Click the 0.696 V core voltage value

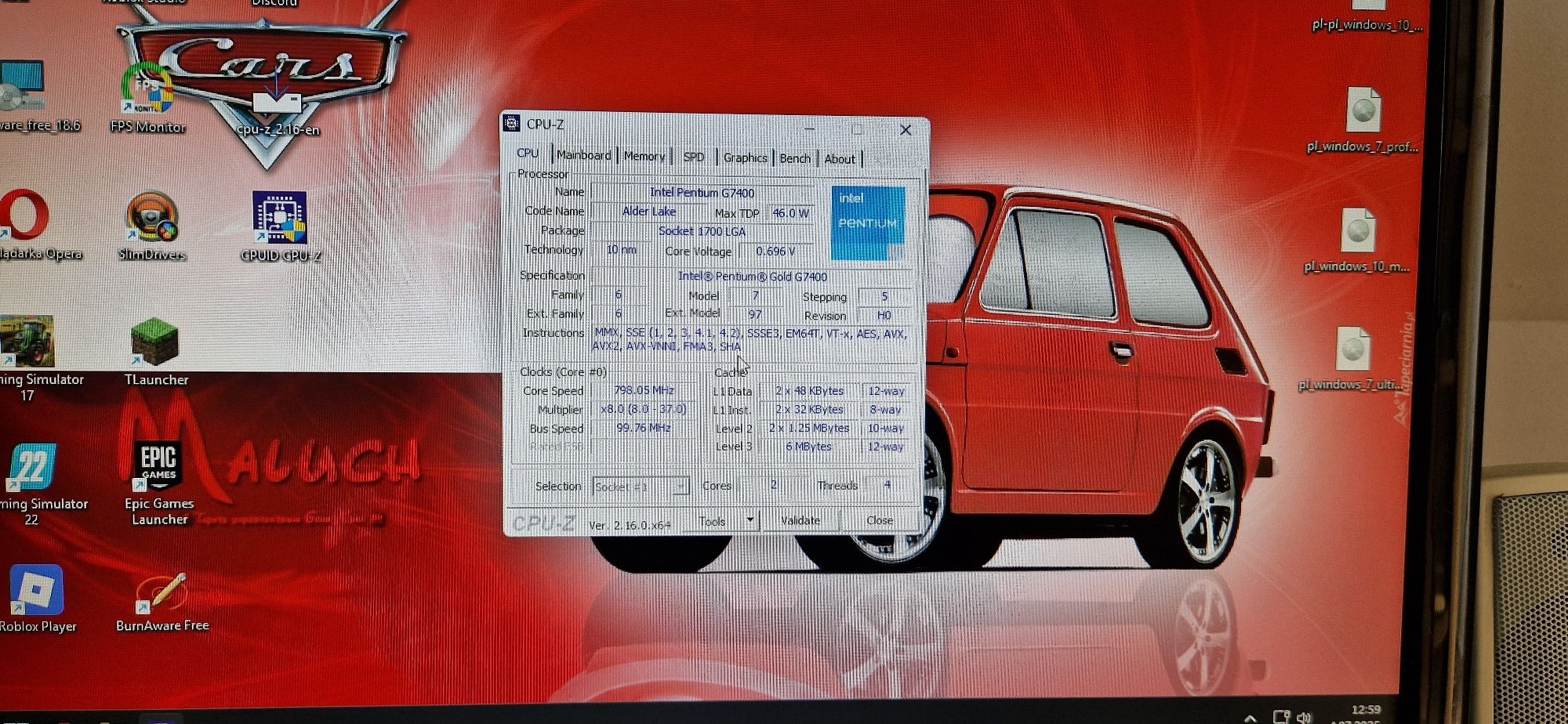[775, 252]
